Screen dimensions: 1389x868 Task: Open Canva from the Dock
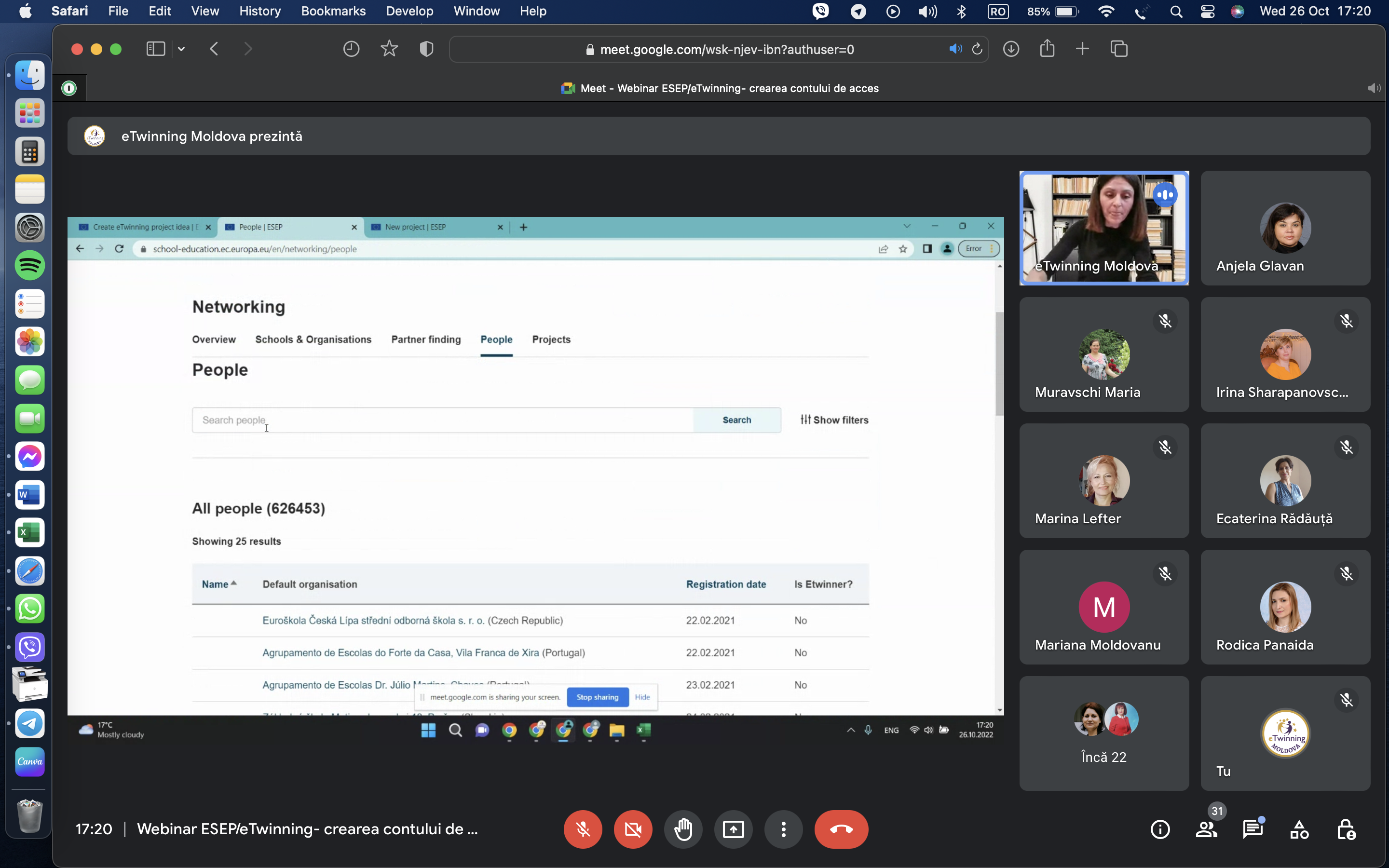coord(30,761)
